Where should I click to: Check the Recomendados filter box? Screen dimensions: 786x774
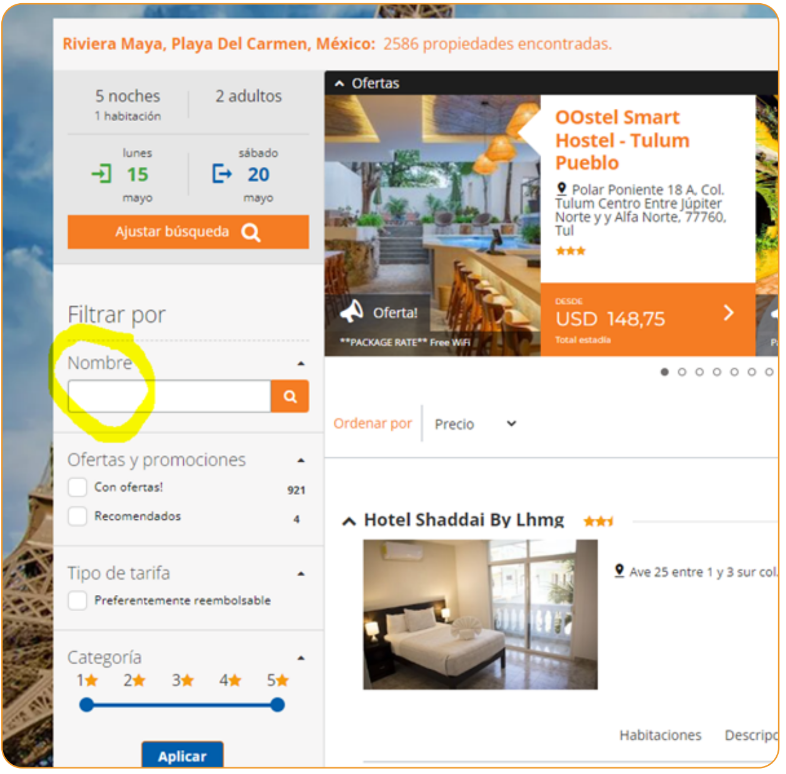[77, 517]
